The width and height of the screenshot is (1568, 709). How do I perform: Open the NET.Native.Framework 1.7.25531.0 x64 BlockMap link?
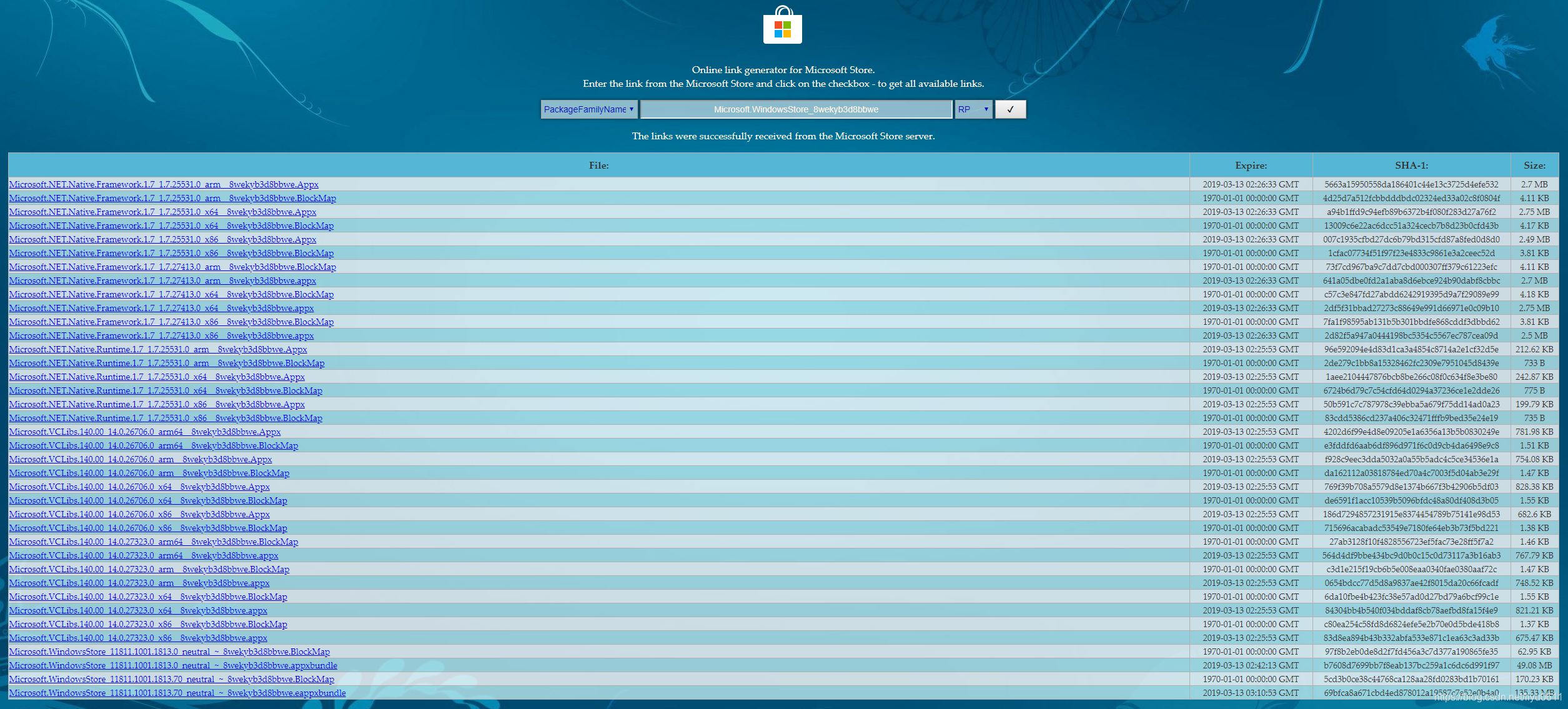(x=171, y=226)
